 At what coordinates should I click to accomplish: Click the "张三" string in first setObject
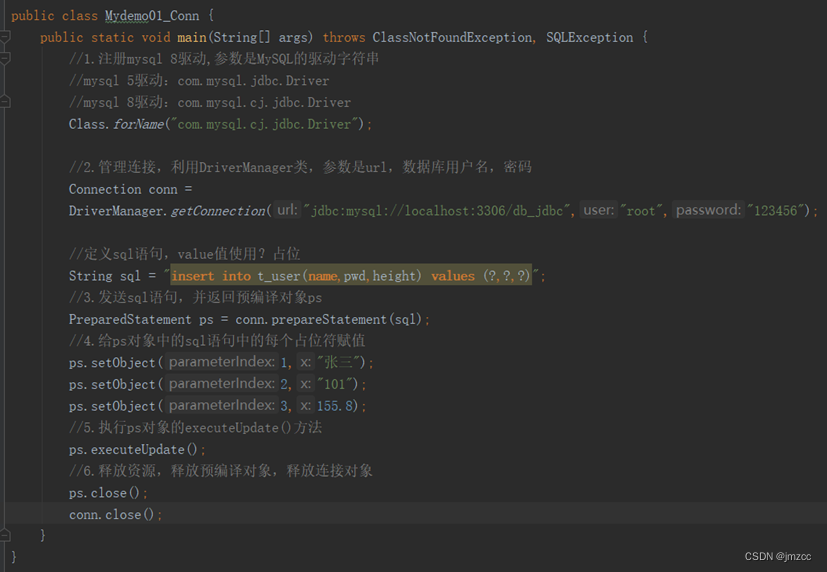338,362
